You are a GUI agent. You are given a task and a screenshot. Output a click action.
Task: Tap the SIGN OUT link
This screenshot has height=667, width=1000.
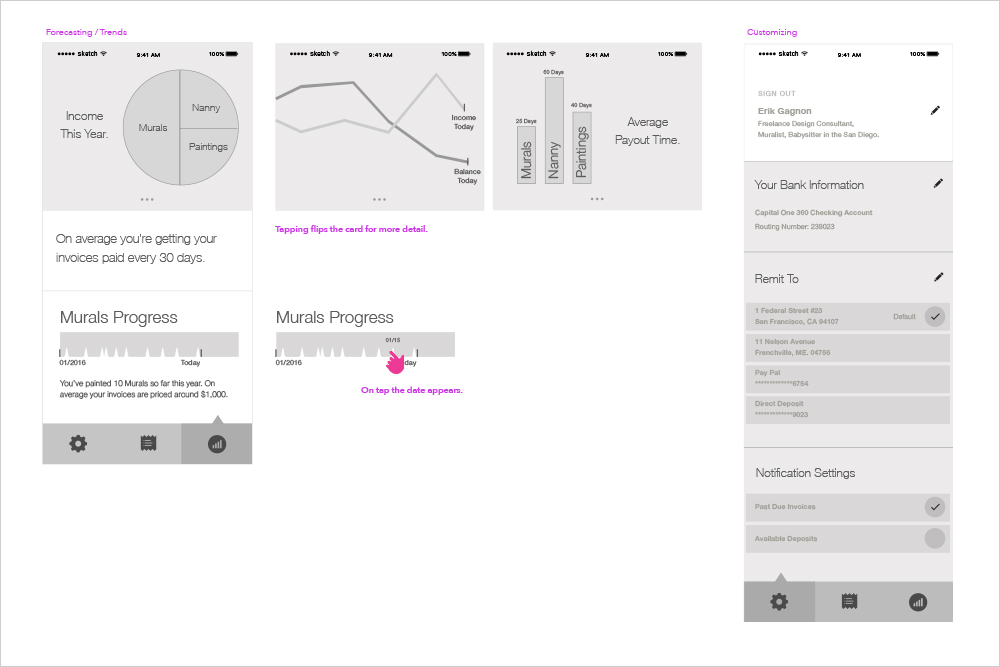[x=776, y=94]
